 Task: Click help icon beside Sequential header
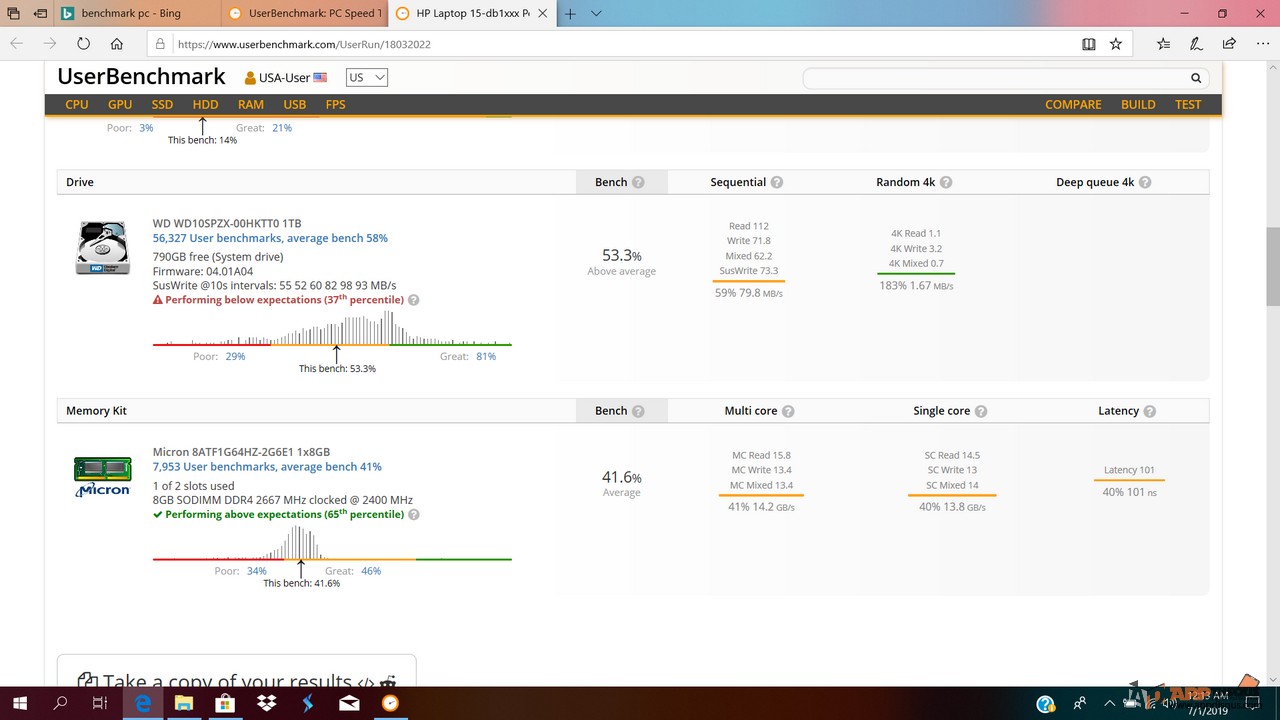pos(777,182)
